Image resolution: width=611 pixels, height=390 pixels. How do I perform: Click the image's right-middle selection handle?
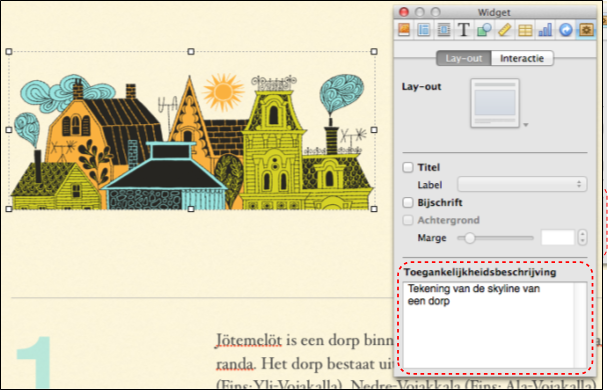pyautogui.click(x=374, y=130)
